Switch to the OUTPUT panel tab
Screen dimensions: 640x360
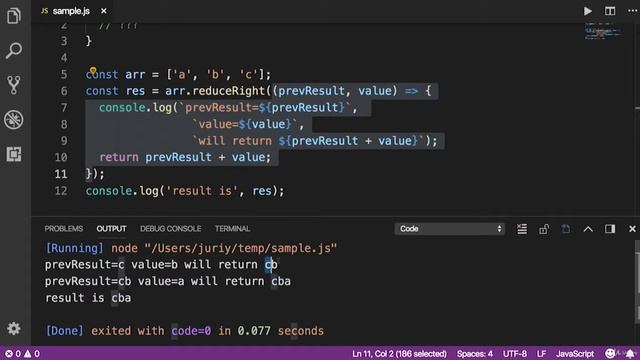point(111,229)
